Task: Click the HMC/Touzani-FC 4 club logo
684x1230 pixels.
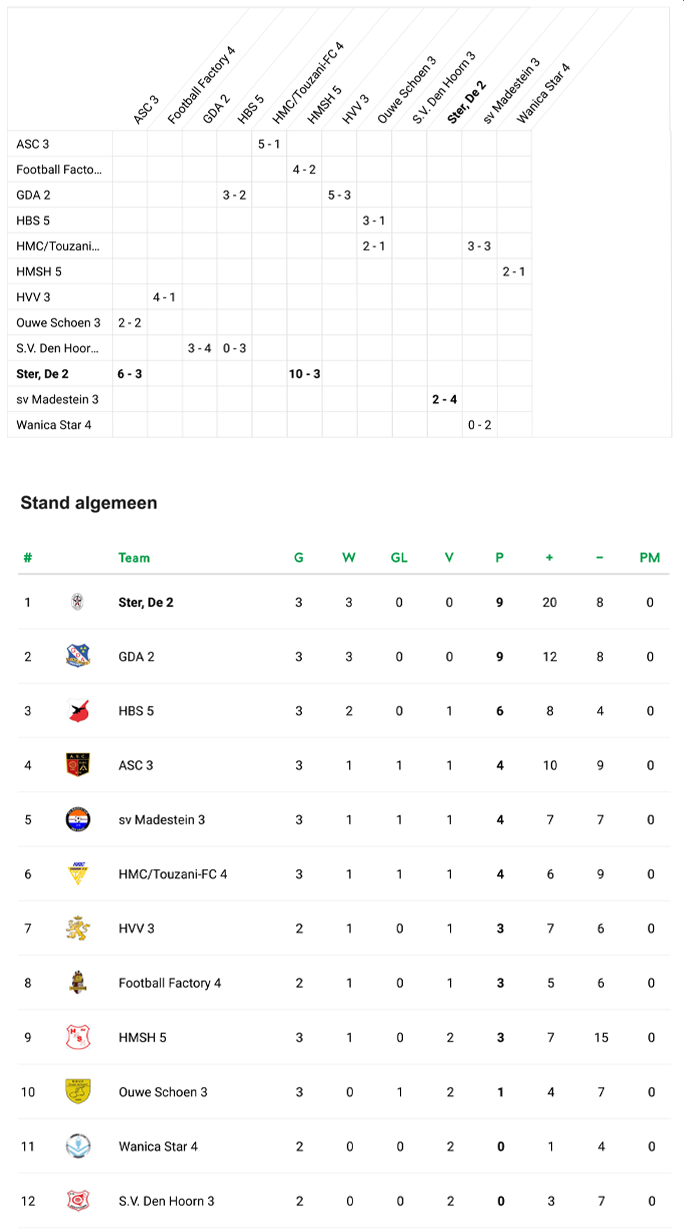Action: point(78,874)
